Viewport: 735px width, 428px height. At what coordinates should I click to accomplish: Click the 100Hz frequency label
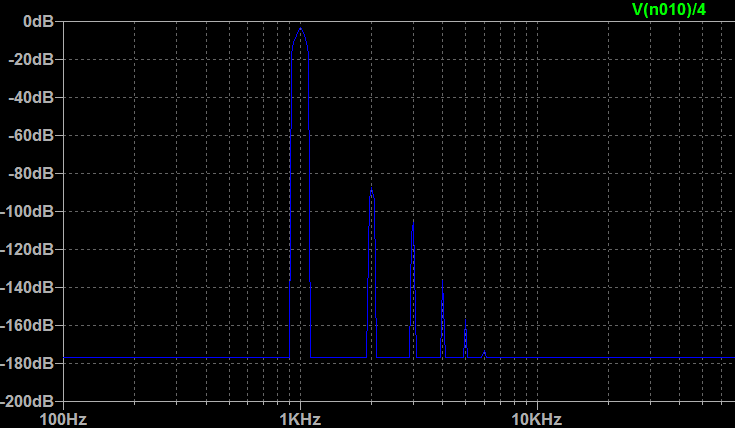point(64,419)
